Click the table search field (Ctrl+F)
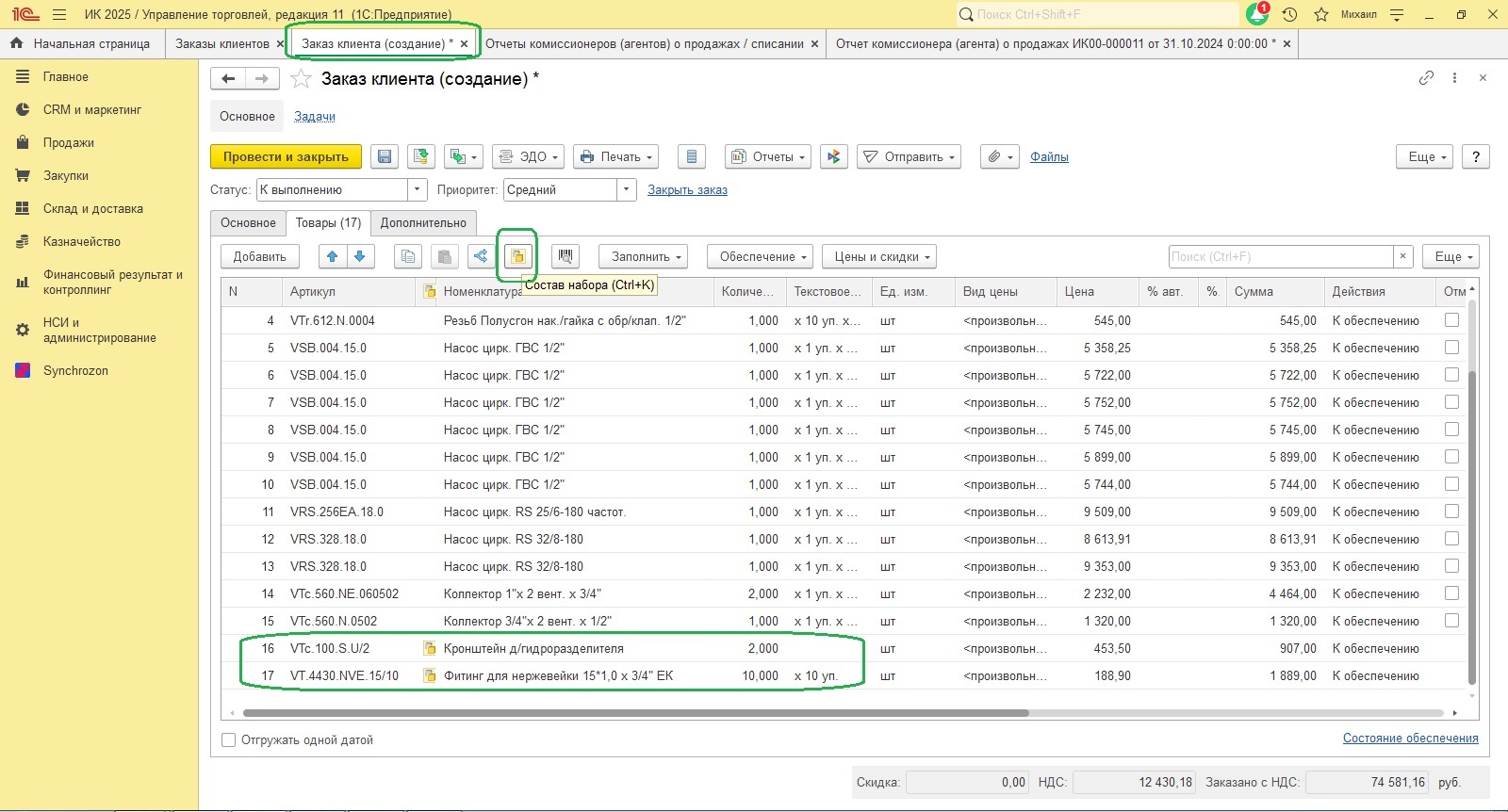The width and height of the screenshot is (1508, 812). pos(1280,256)
